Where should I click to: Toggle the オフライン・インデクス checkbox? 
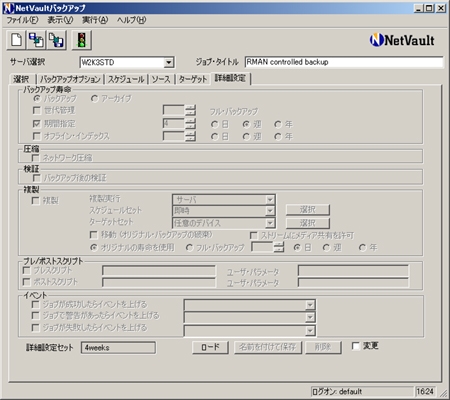tap(37, 136)
